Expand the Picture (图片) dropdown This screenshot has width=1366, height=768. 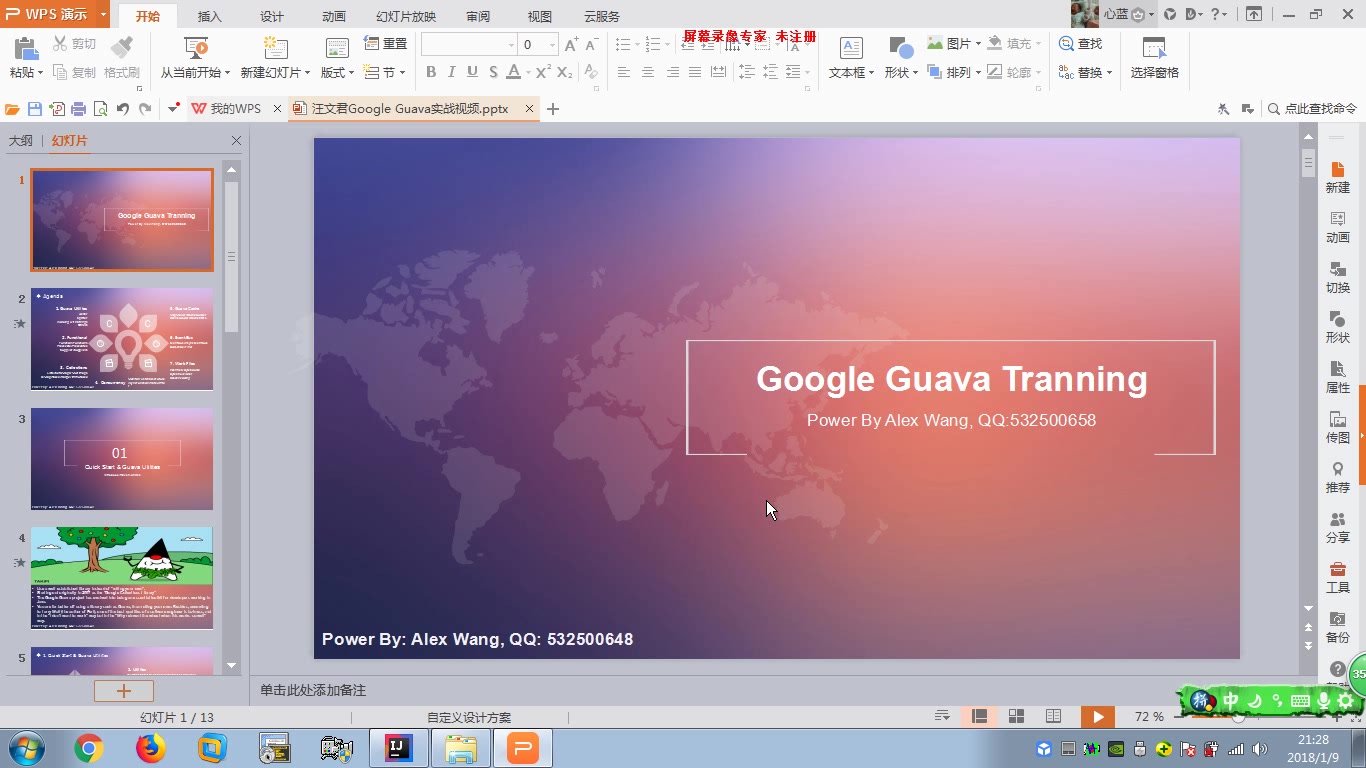point(978,44)
